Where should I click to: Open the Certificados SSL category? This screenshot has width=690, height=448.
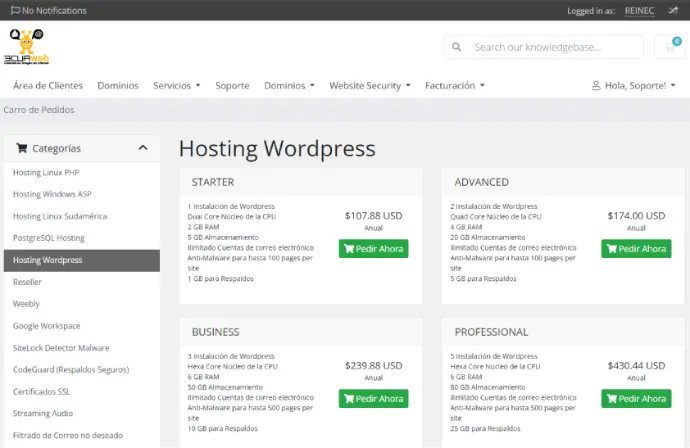point(41,391)
